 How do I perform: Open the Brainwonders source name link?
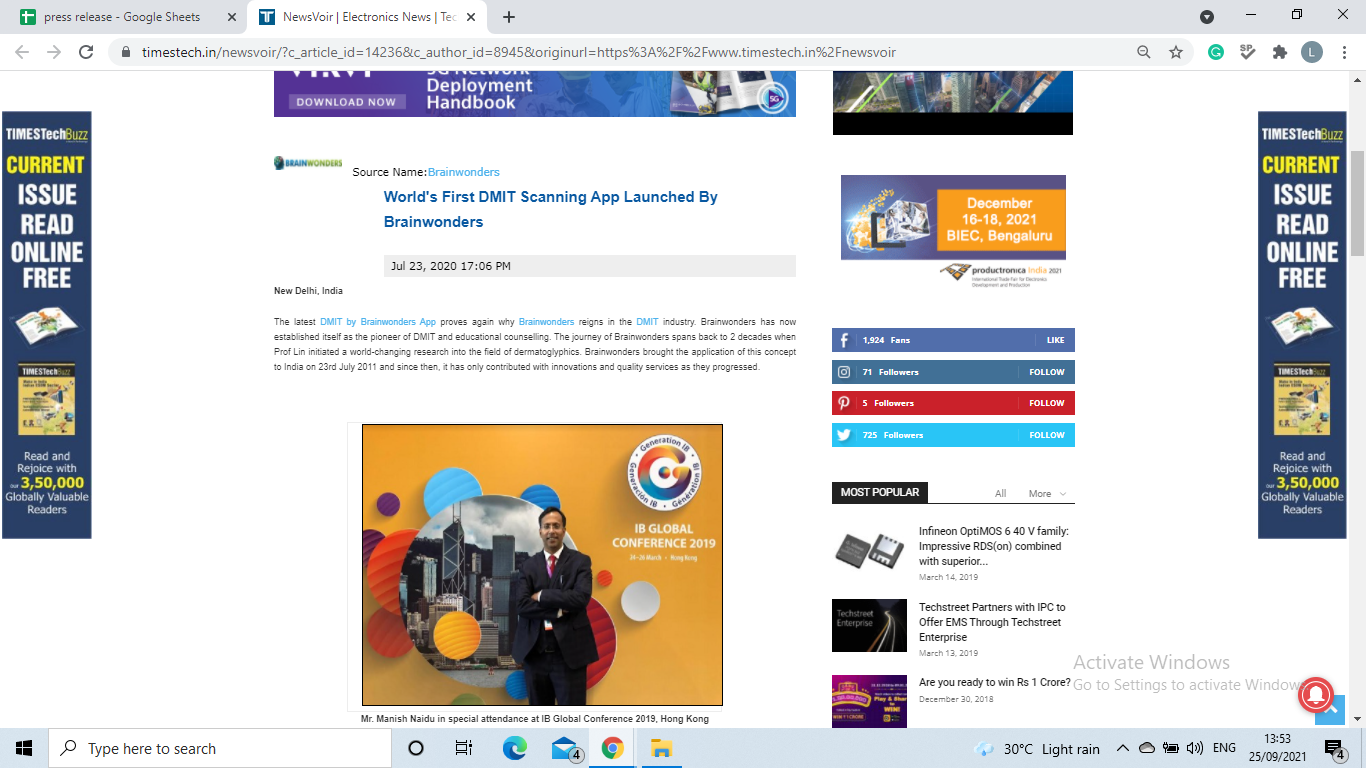pyautogui.click(x=463, y=172)
